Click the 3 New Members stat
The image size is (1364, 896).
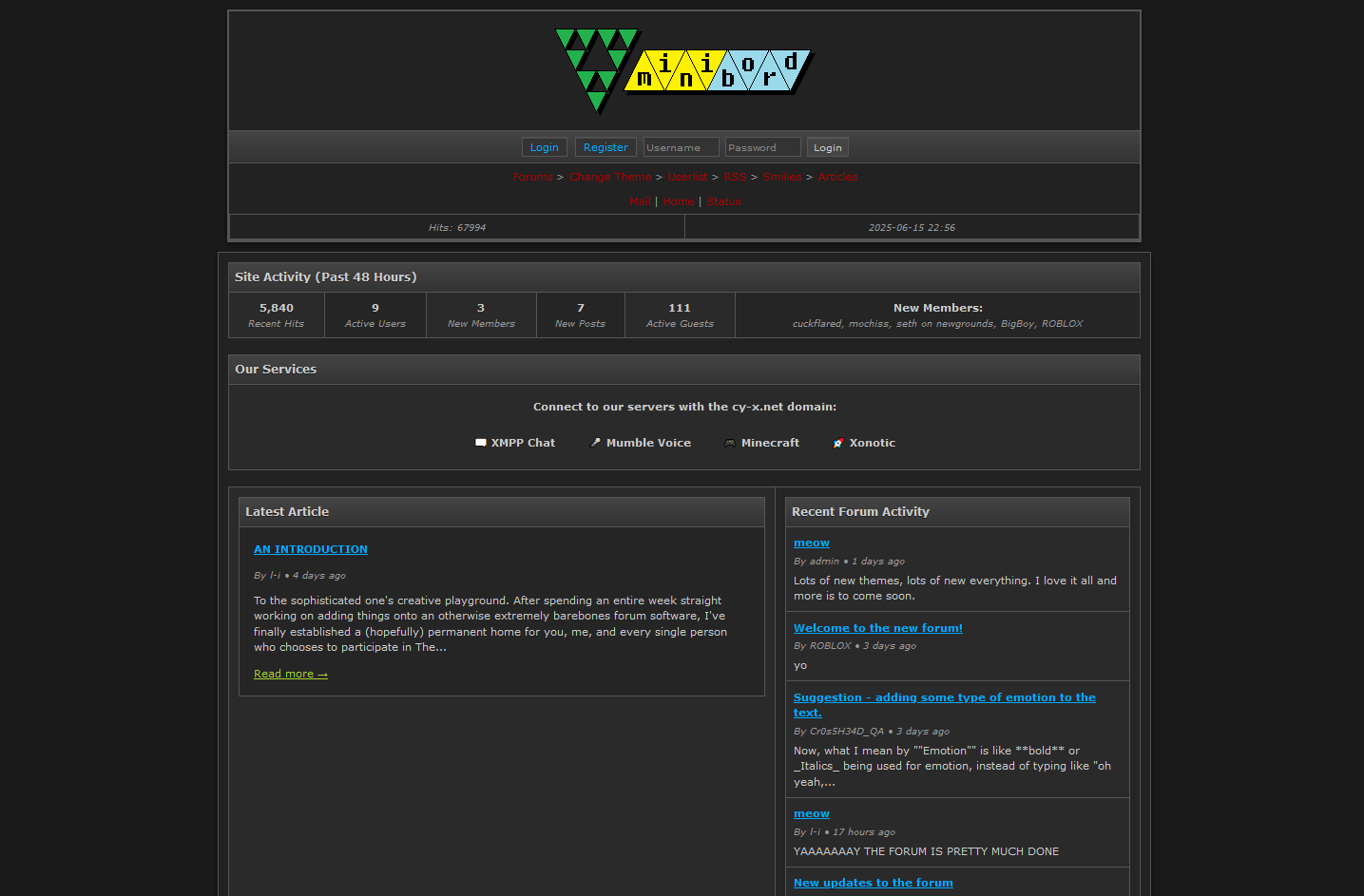(481, 315)
